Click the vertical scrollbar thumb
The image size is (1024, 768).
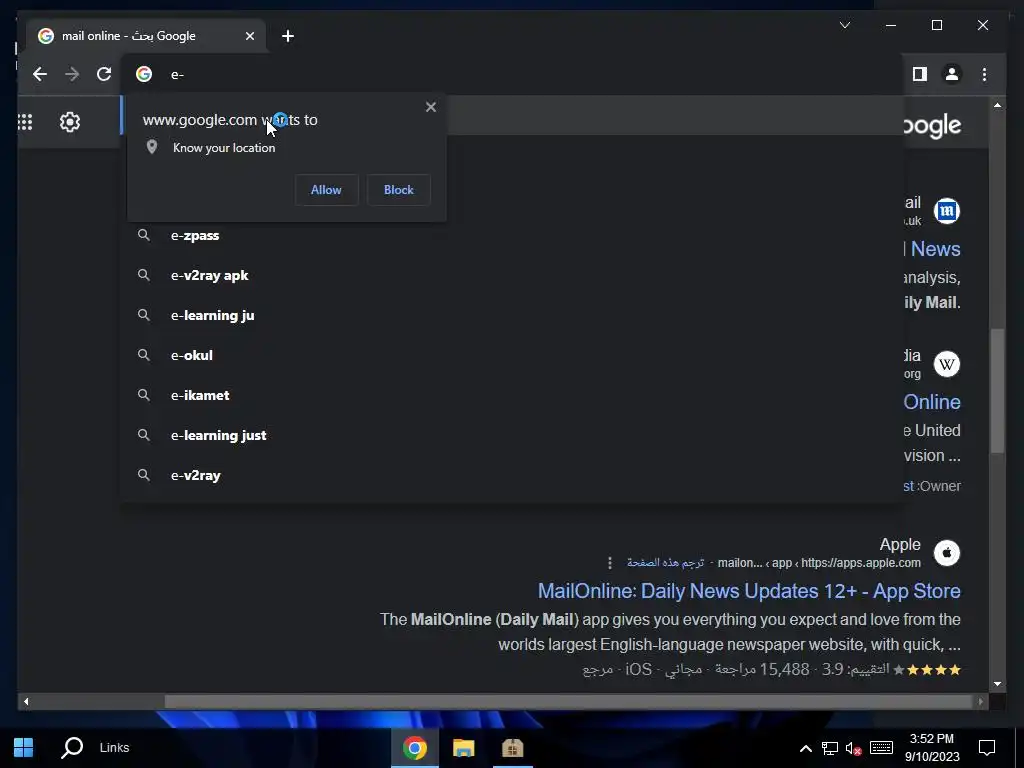(997, 391)
